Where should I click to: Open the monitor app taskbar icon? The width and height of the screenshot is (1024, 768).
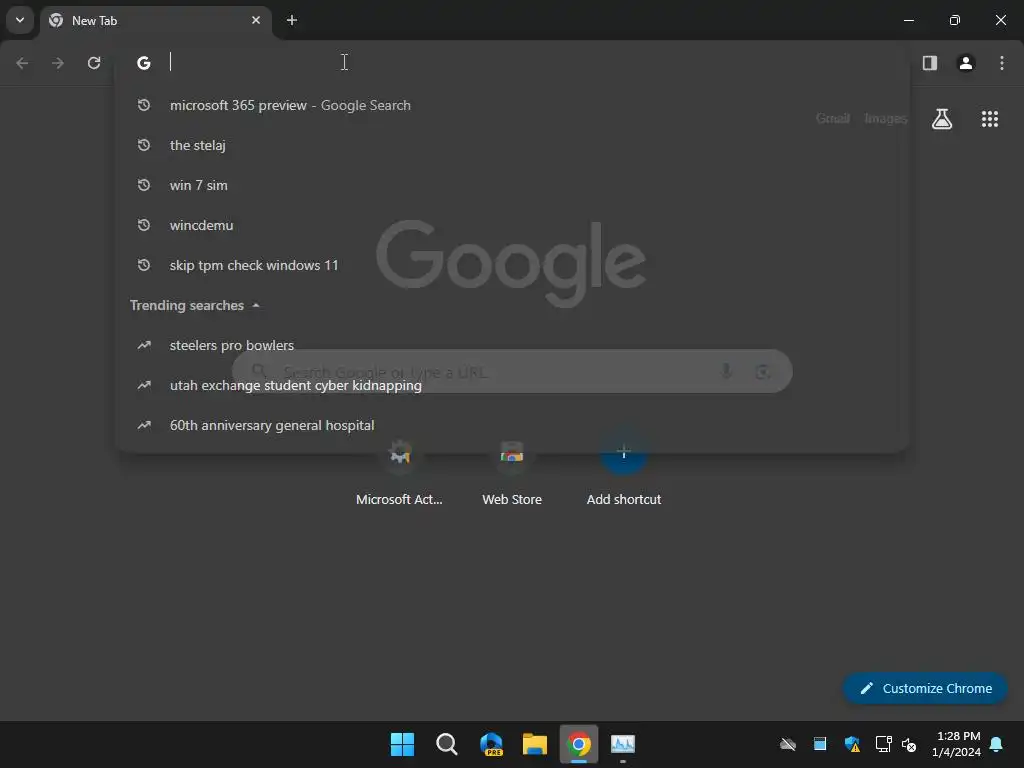622,744
